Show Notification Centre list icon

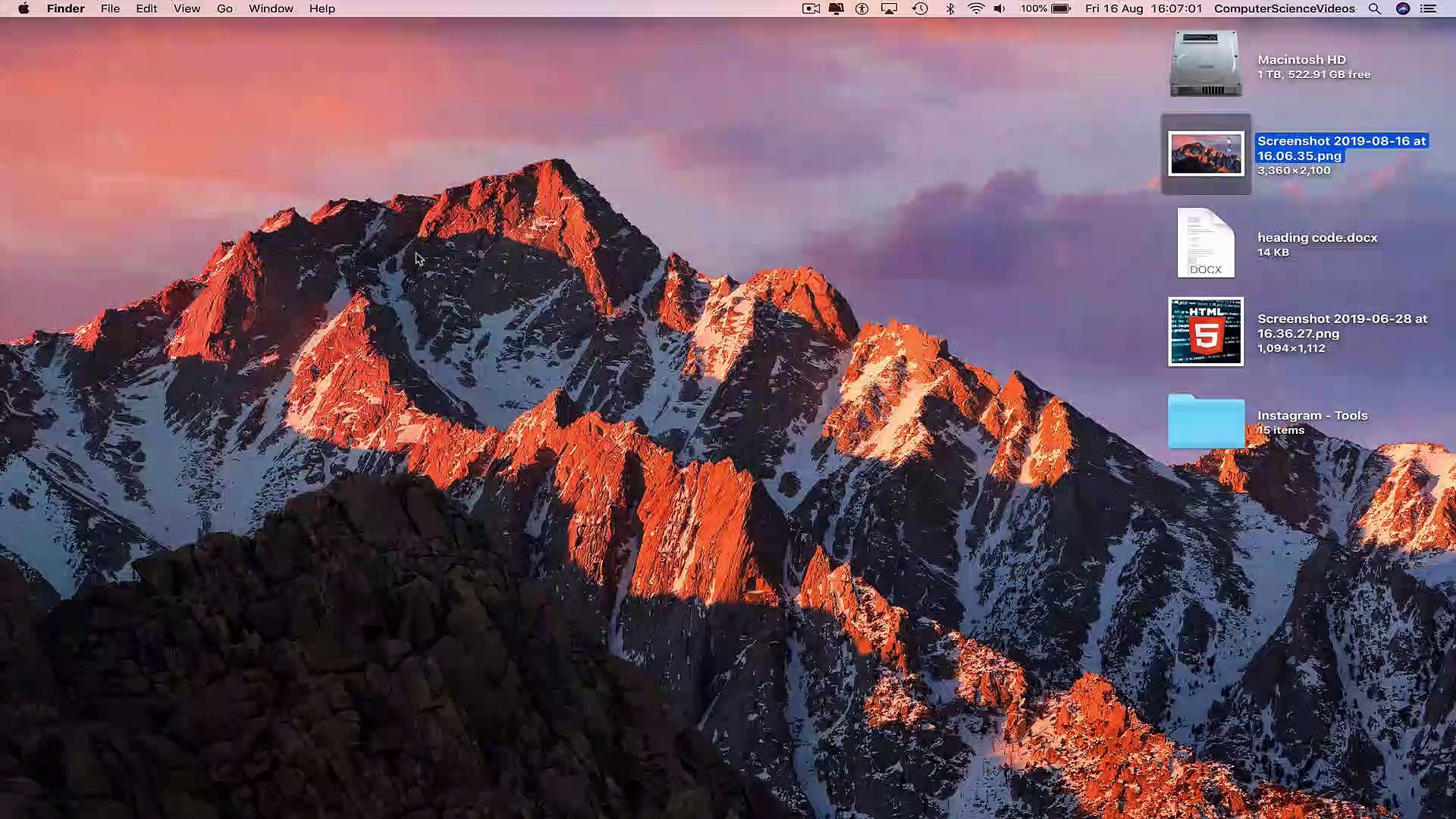1429,8
